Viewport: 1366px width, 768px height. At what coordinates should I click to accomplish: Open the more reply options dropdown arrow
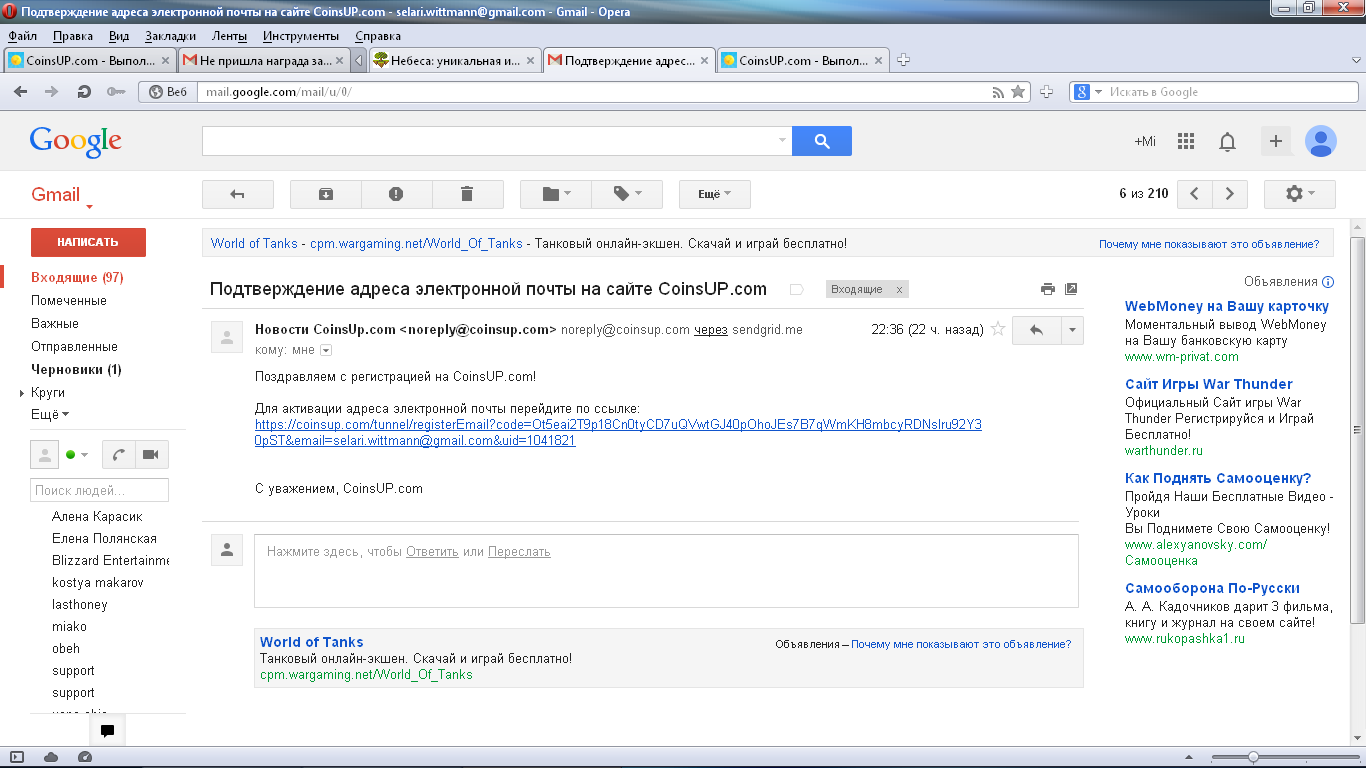click(x=1072, y=330)
